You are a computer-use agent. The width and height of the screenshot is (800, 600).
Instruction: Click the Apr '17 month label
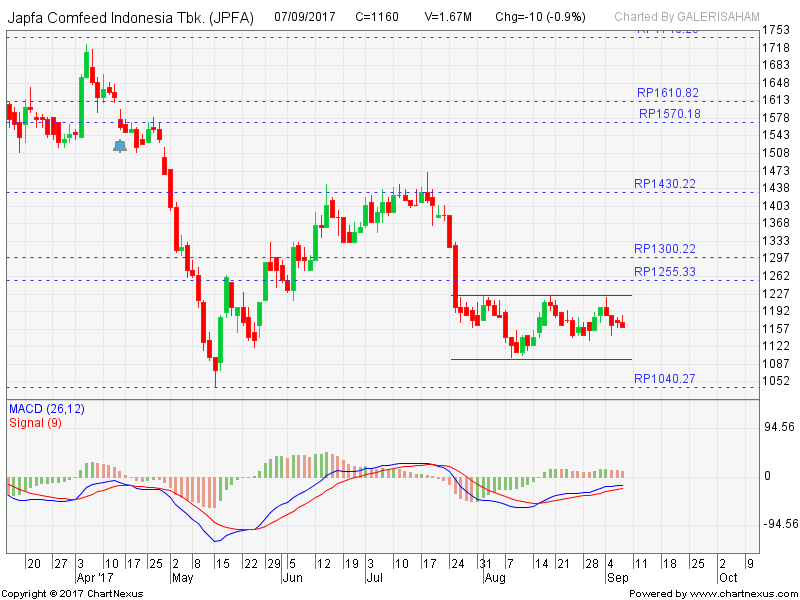(96, 578)
